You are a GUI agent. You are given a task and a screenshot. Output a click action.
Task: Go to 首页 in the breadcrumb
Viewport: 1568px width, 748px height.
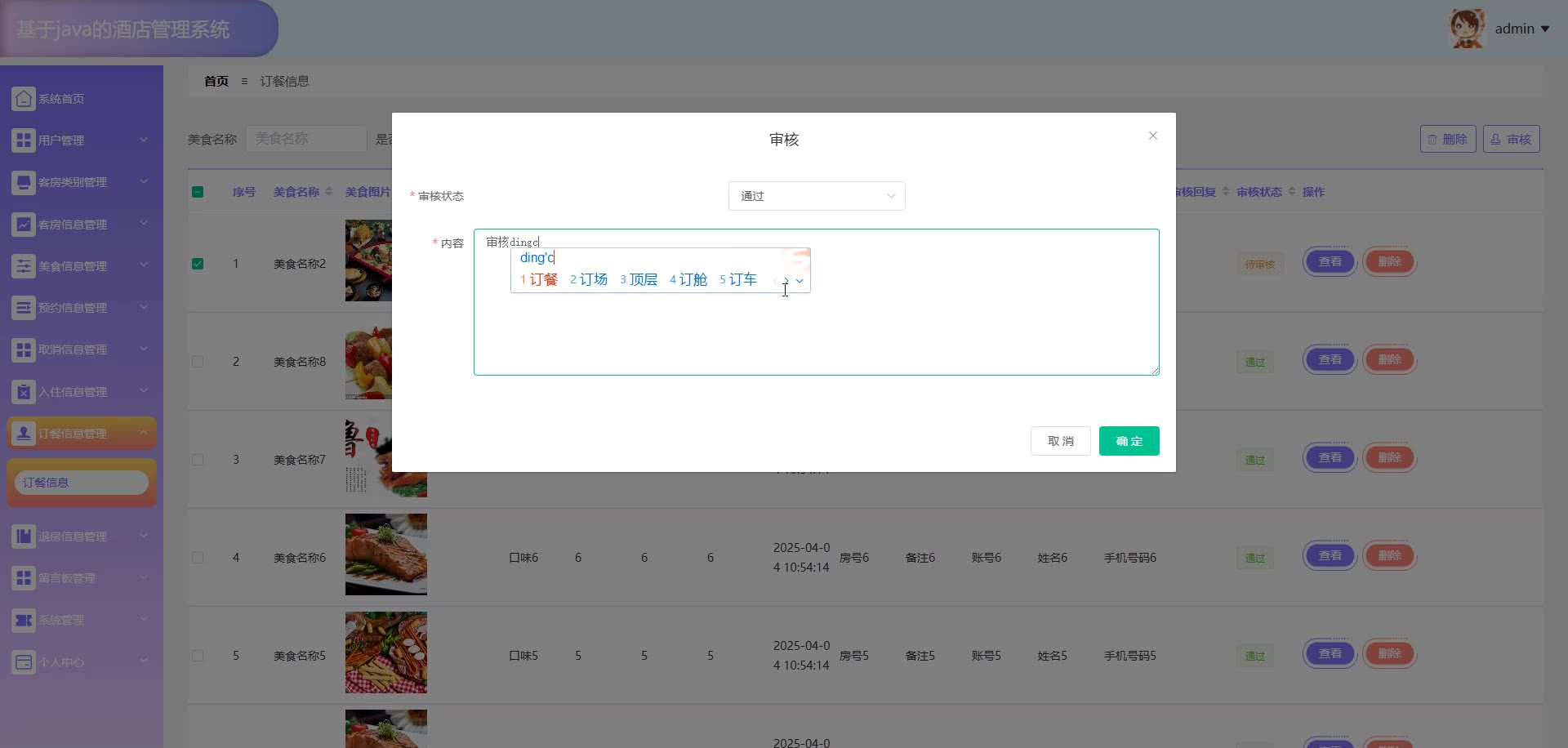coord(216,82)
